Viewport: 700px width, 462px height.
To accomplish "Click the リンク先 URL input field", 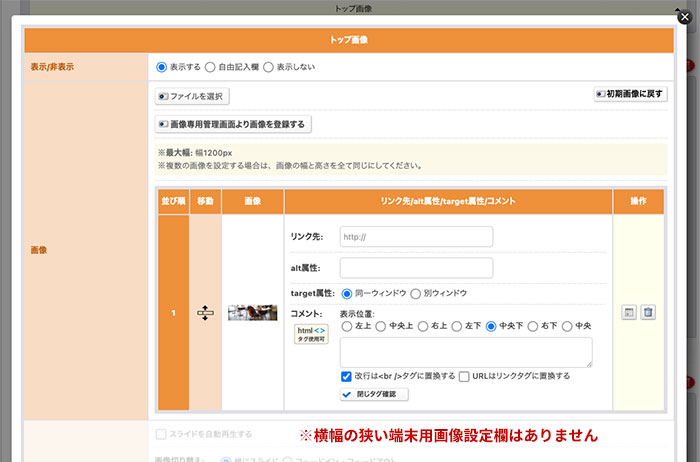I will pos(416,237).
